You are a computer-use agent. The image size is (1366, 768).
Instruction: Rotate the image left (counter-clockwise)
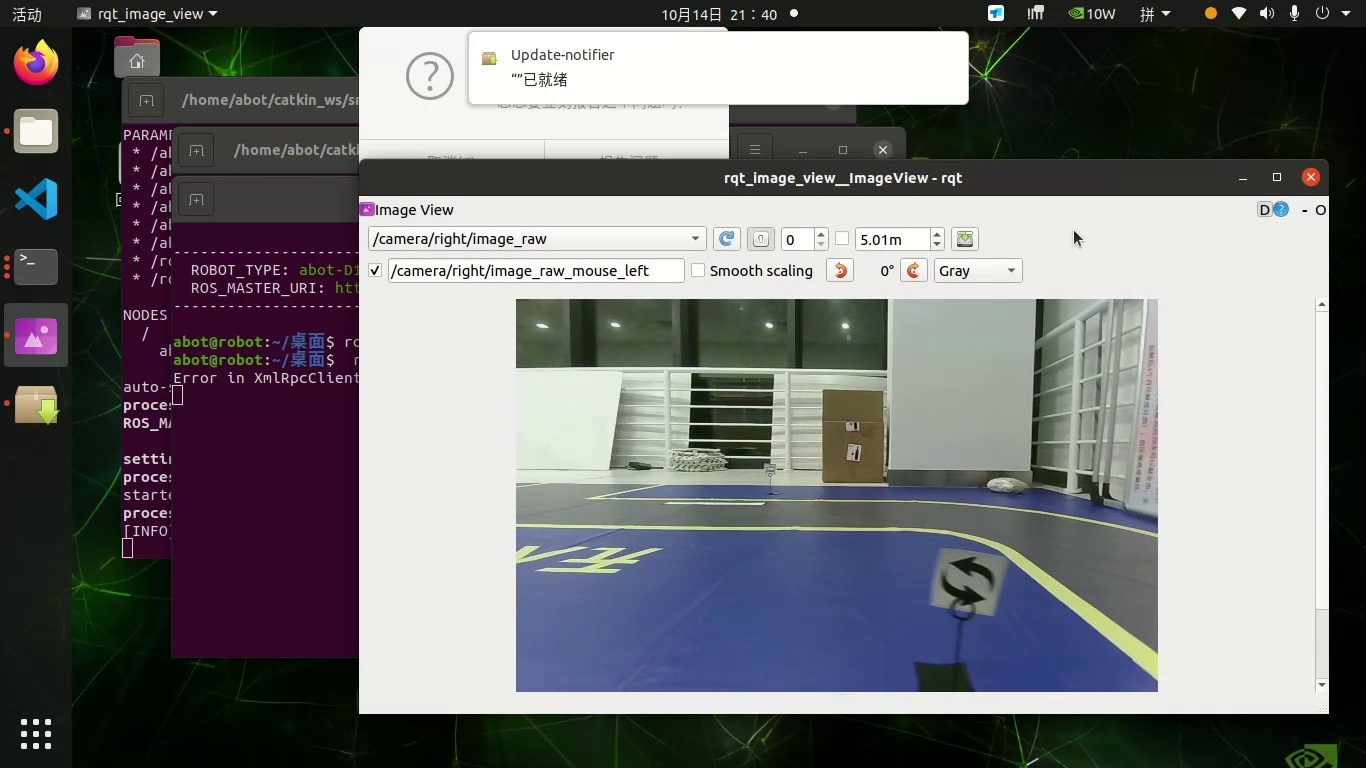point(840,271)
